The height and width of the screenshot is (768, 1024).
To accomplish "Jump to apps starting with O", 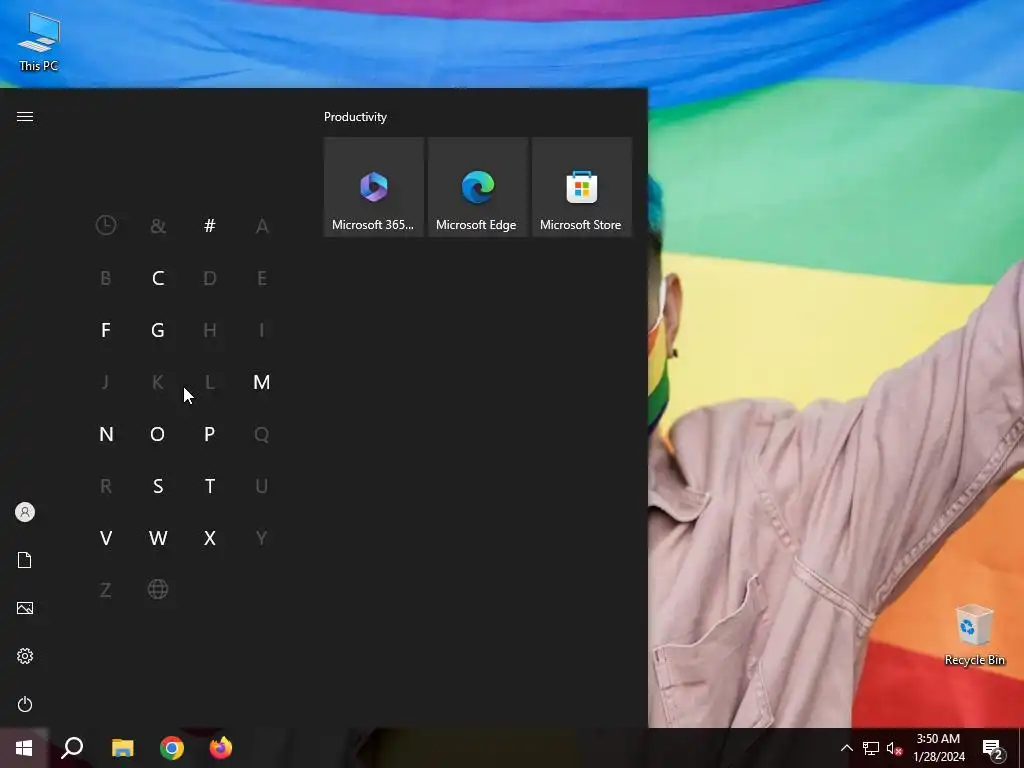I will click(157, 434).
